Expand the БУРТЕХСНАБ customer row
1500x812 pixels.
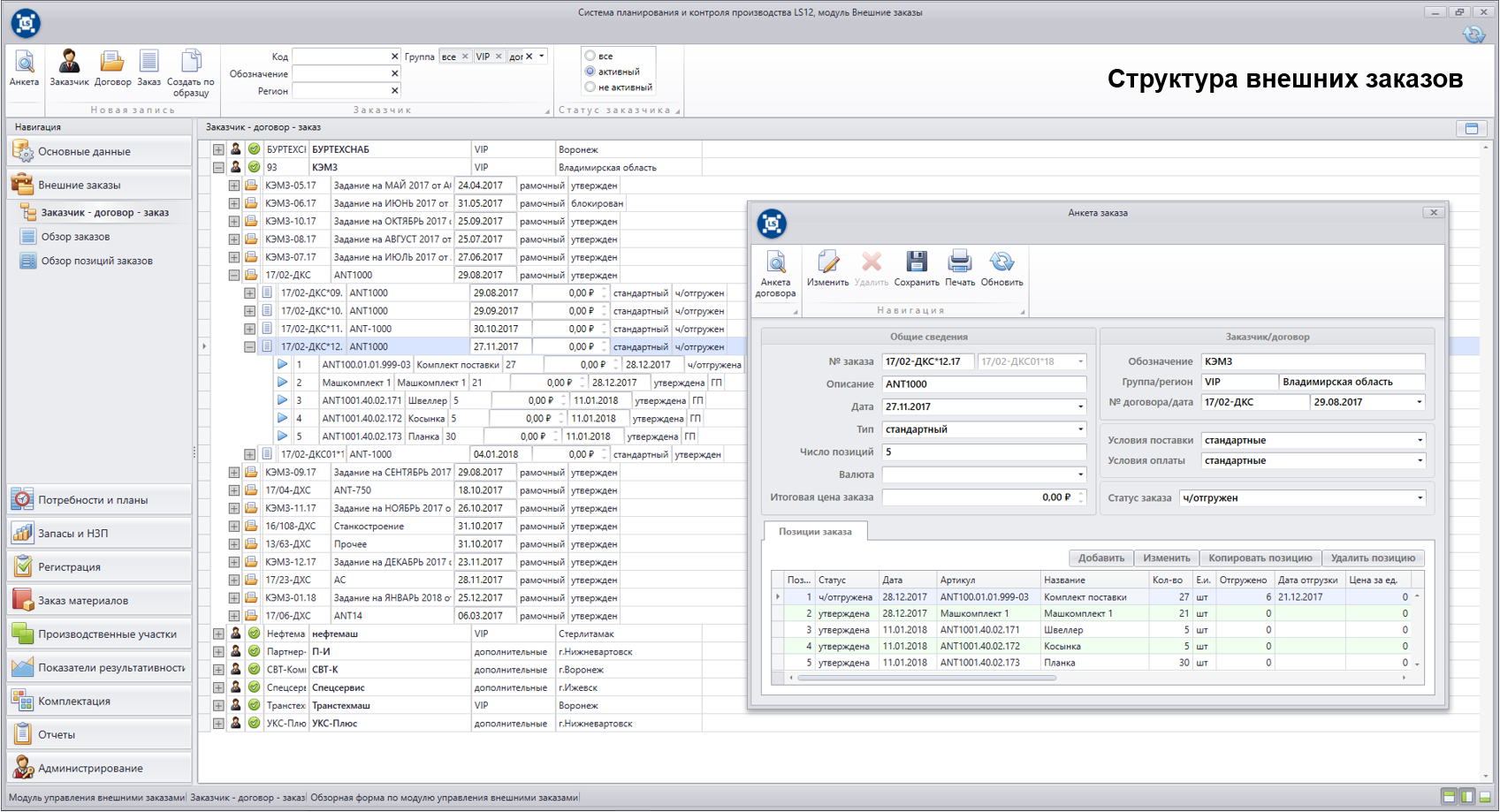[217, 149]
